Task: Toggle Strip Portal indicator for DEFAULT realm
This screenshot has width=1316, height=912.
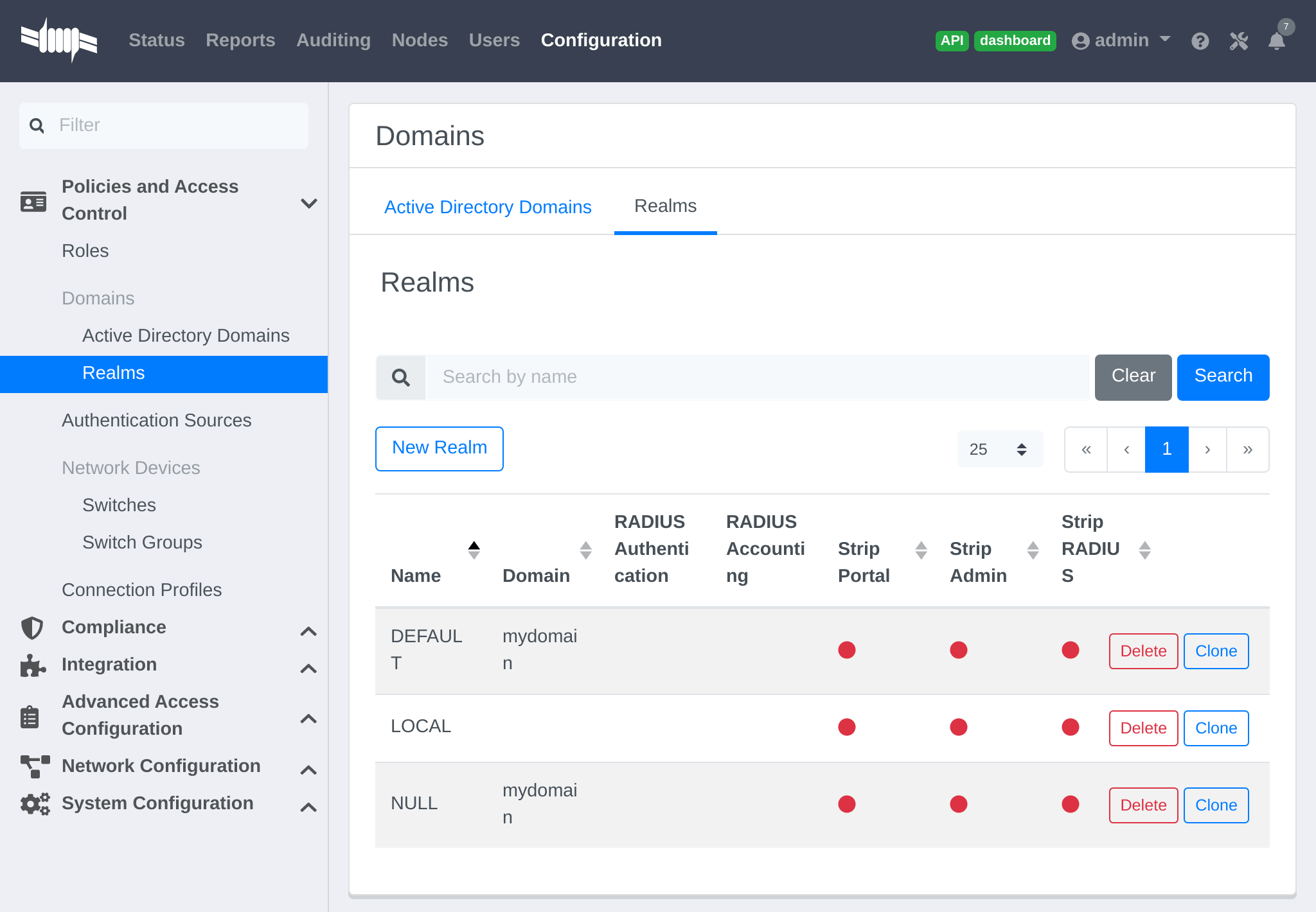Action: click(x=847, y=650)
